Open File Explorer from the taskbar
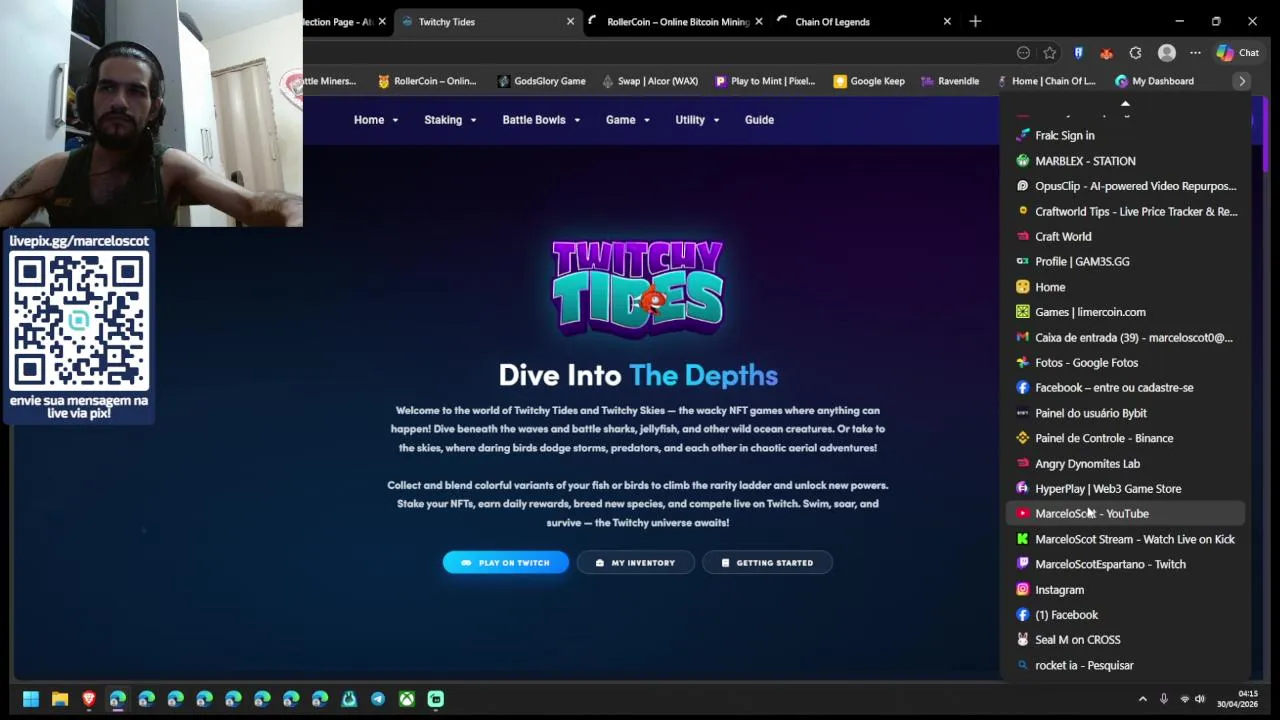The width and height of the screenshot is (1280, 720). [60, 699]
